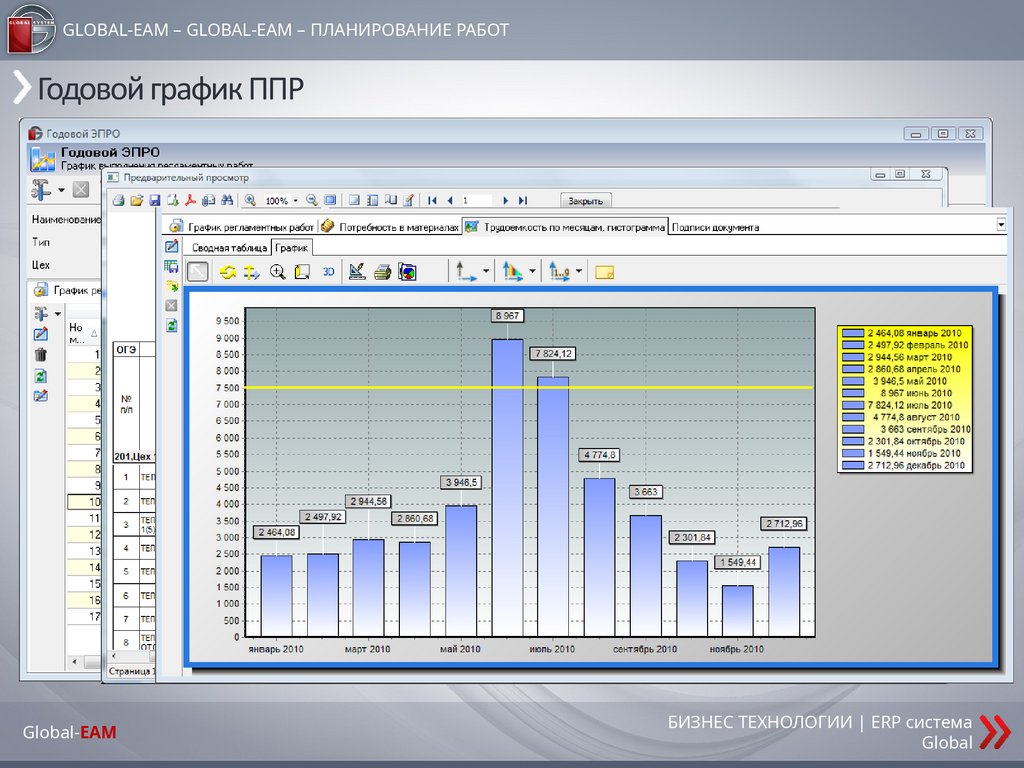Image resolution: width=1024 pixels, height=768 pixels.
Task: Open chart type gallery pie icon
Action: (408, 272)
